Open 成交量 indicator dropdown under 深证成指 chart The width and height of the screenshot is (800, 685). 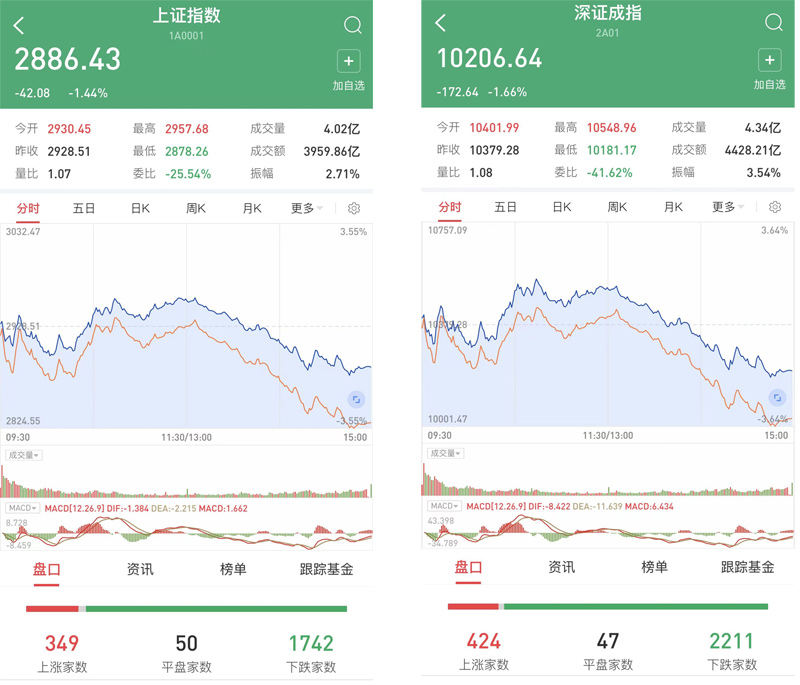click(445, 453)
